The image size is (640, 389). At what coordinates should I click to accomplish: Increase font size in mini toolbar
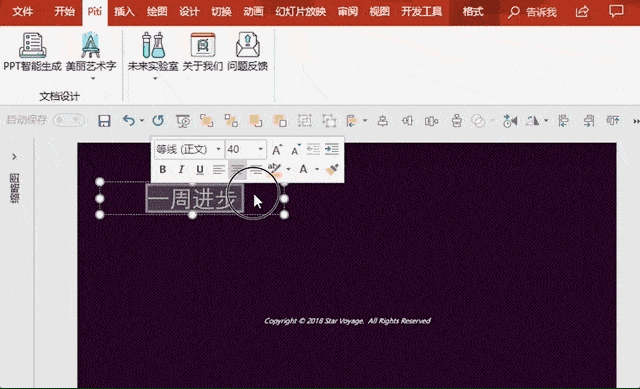[277, 150]
